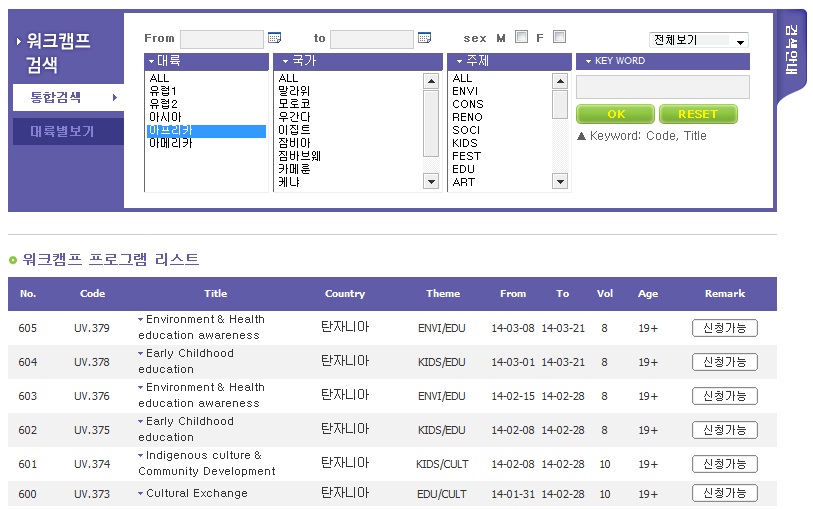Open the 'to' date calendar icon

[x=424, y=38]
